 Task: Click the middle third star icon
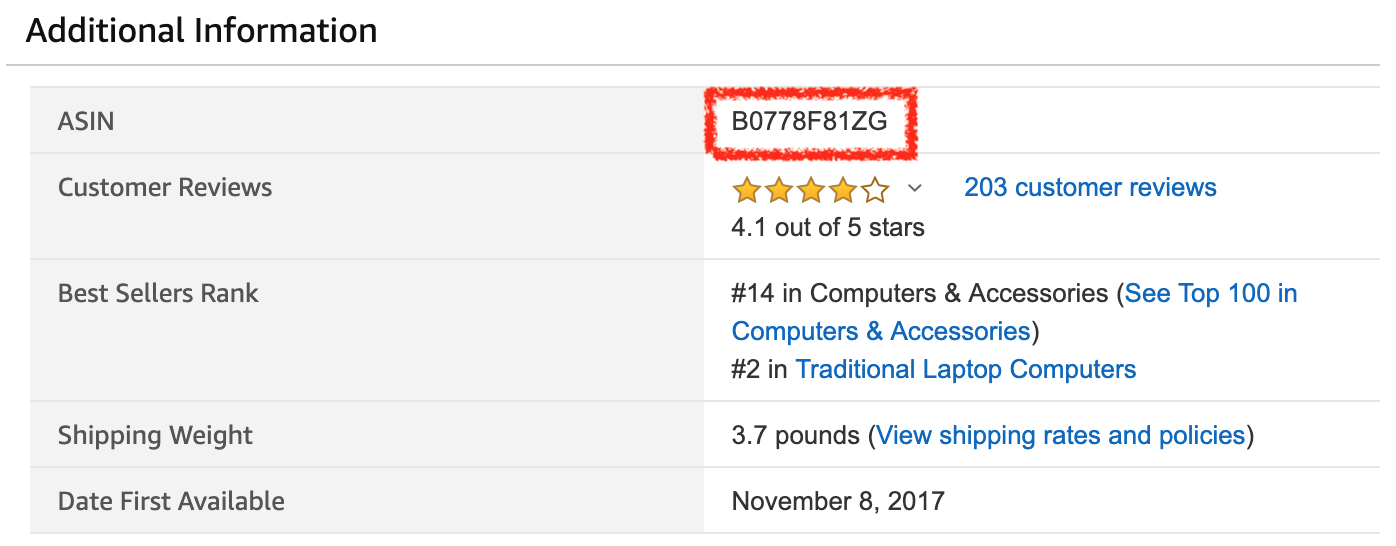point(810,189)
